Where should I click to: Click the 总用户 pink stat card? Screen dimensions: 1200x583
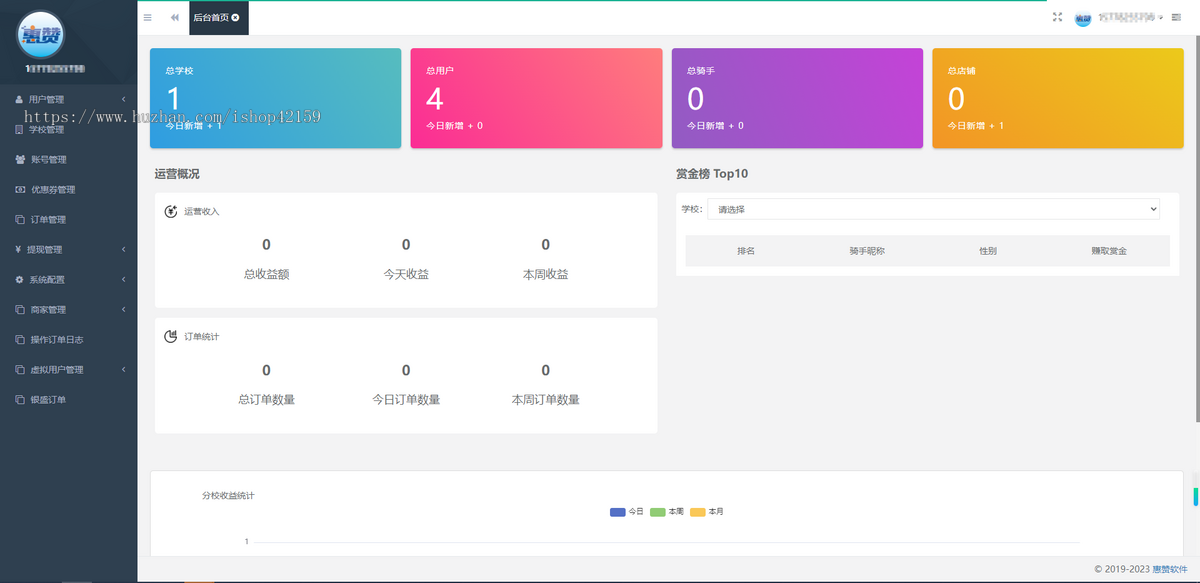click(536, 98)
